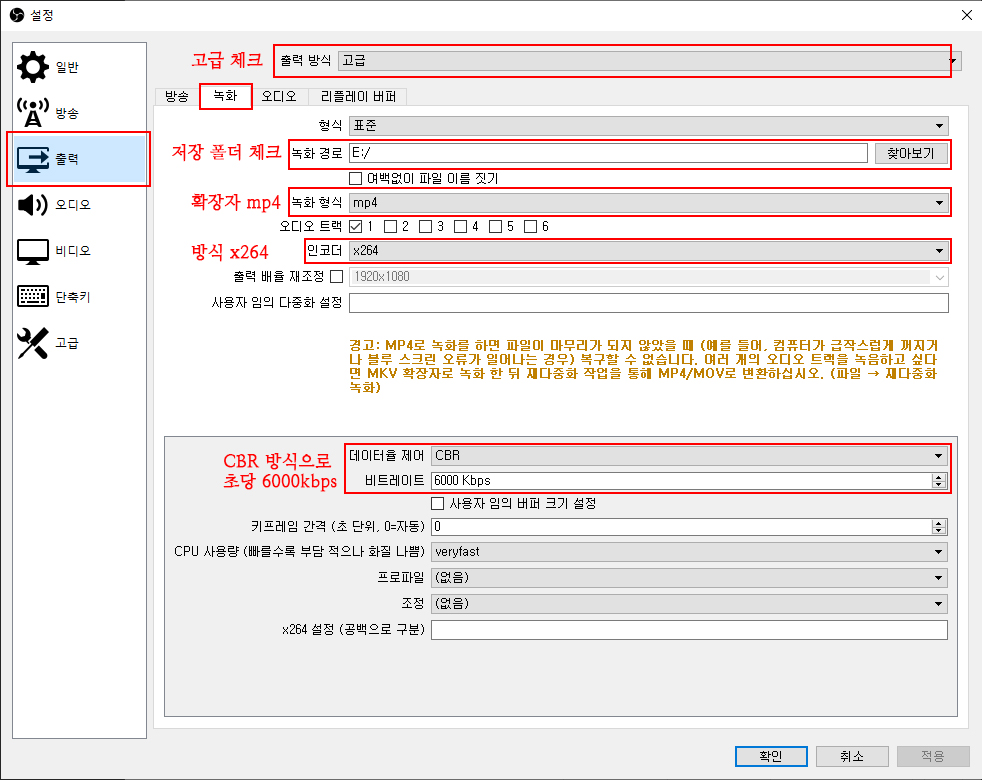Image resolution: width=982 pixels, height=780 pixels.
Task: Open the 일반 (General) gear icon
Action: click(x=33, y=67)
